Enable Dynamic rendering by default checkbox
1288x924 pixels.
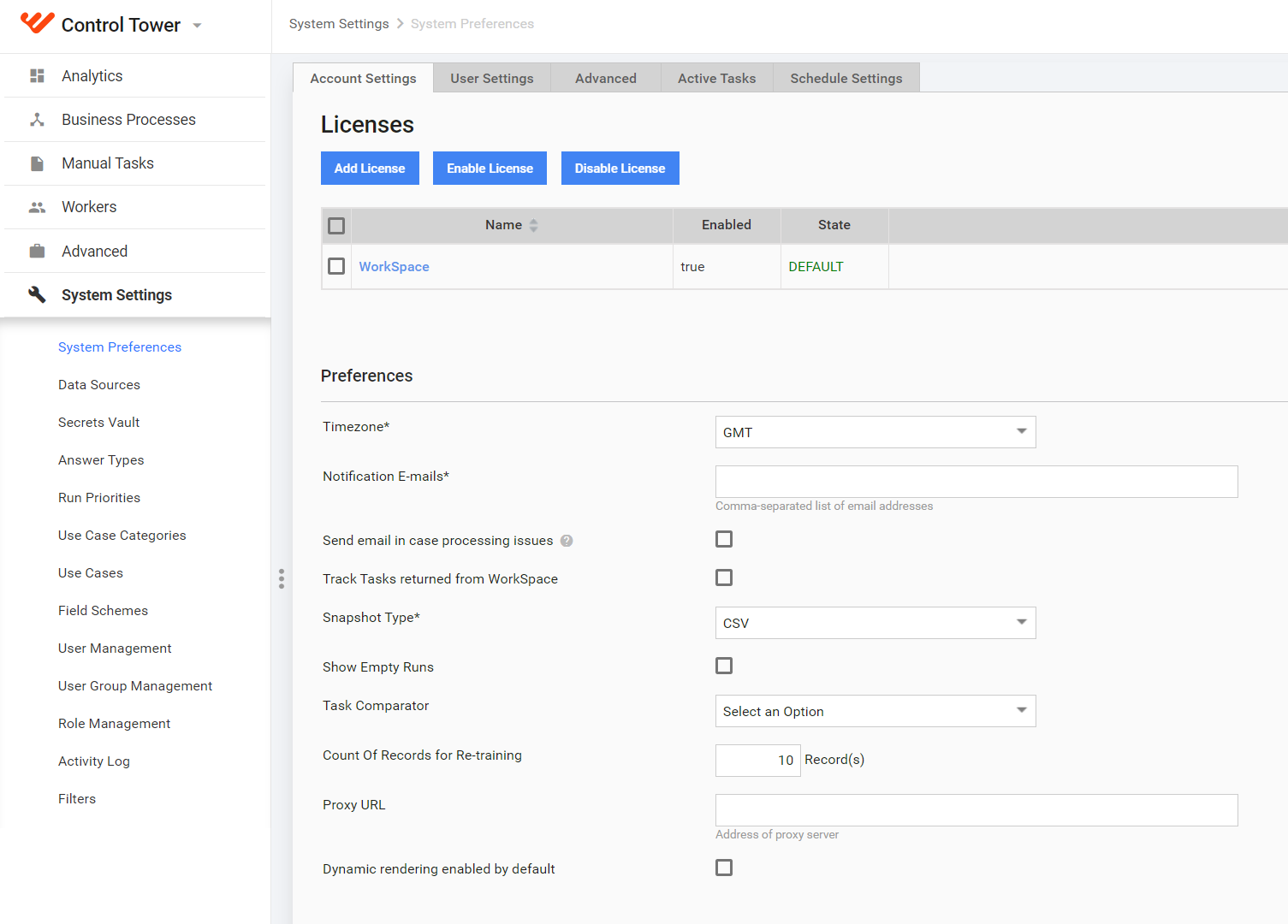pyautogui.click(x=724, y=868)
